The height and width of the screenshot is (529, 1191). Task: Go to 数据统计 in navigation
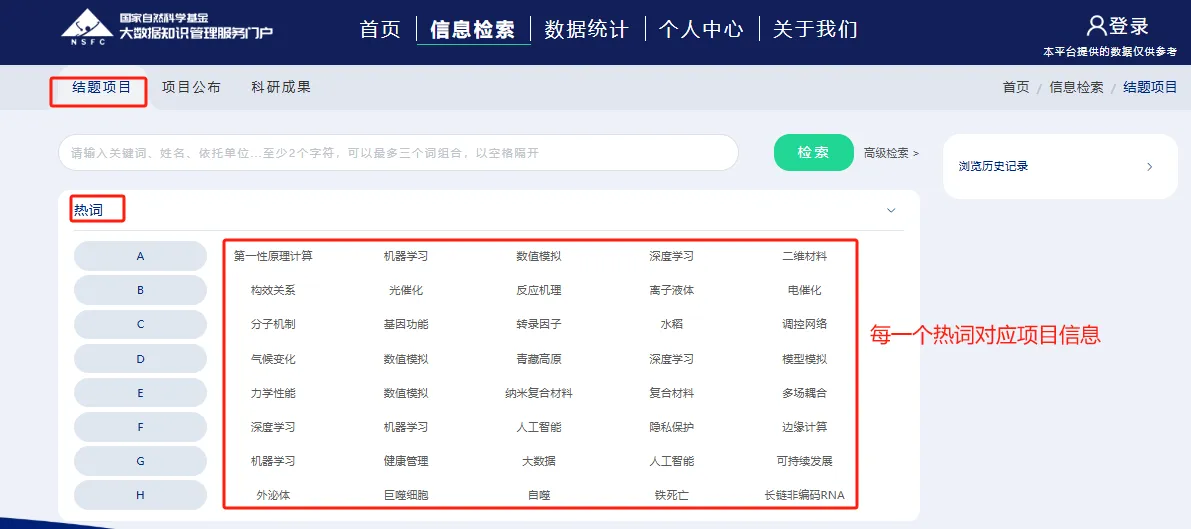[x=586, y=29]
